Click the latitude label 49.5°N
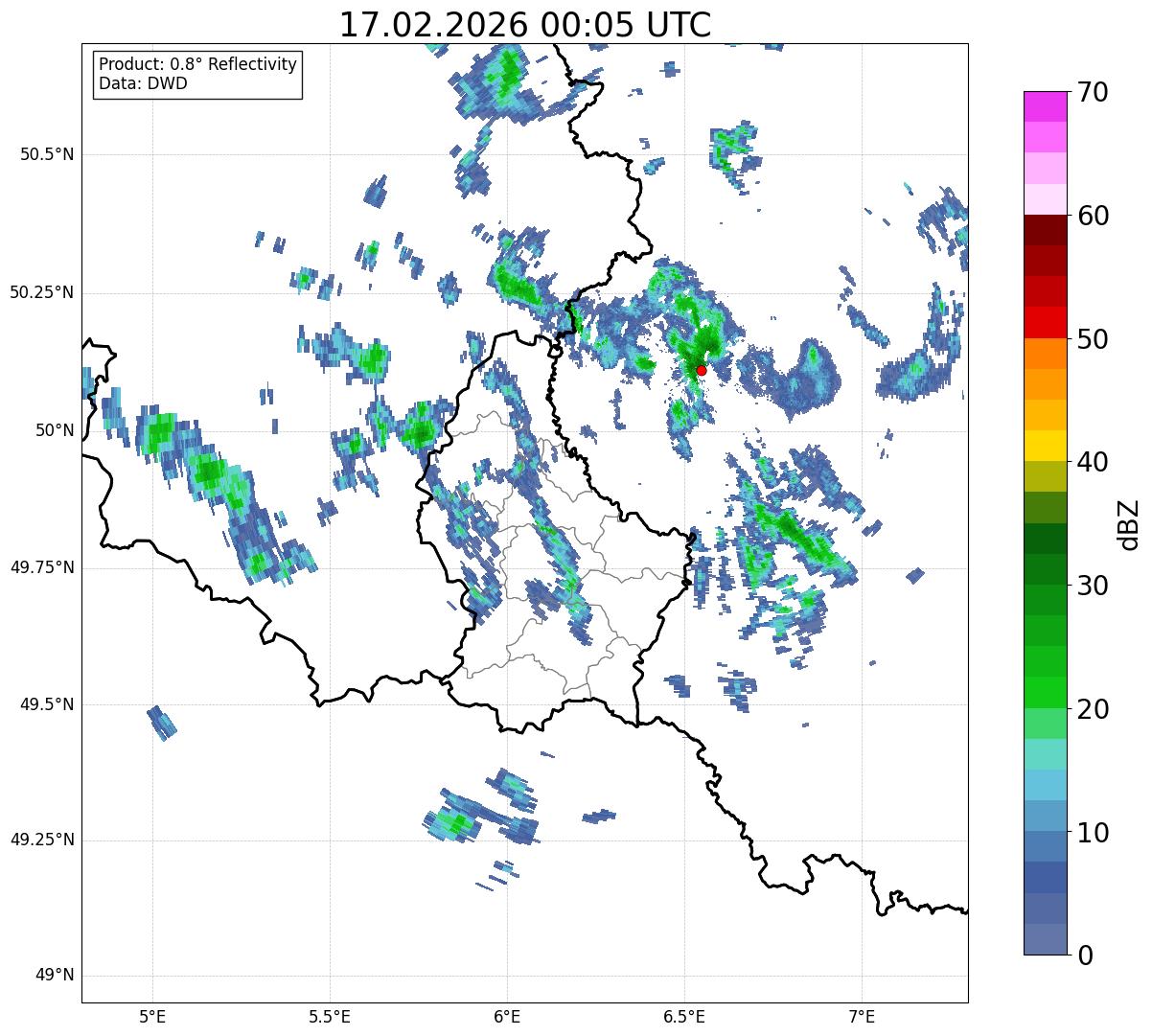Viewport: 1152px width, 1036px height. pyautogui.click(x=47, y=704)
